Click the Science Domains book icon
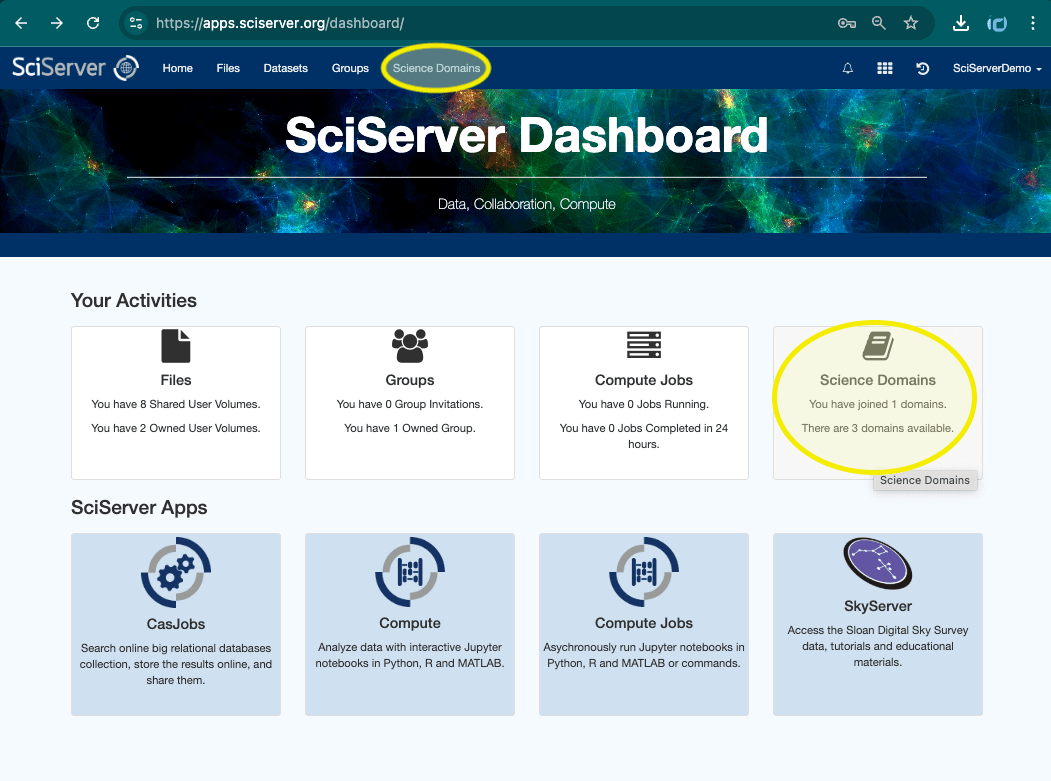 (x=877, y=346)
